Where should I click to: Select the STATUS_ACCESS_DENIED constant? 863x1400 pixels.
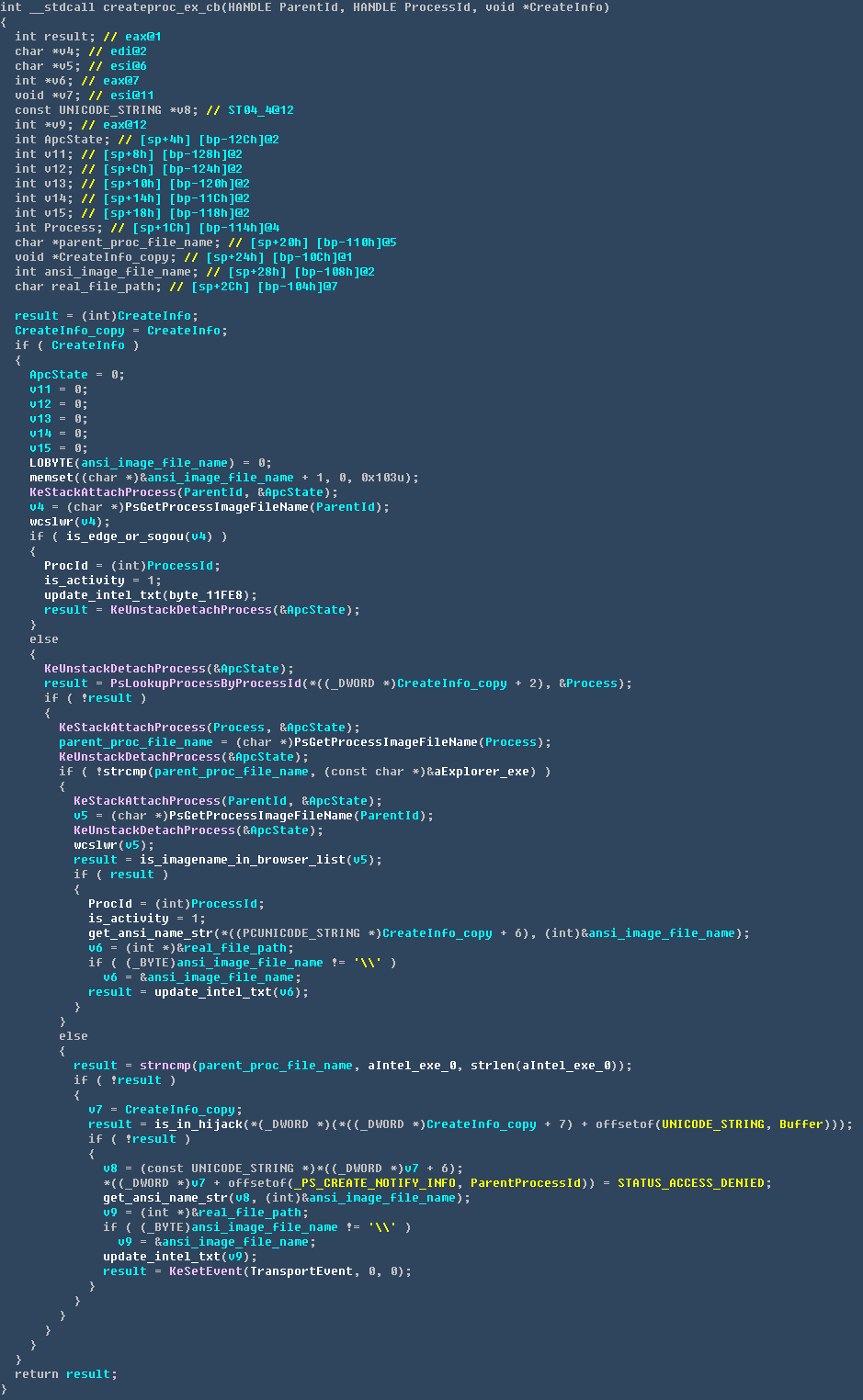tap(691, 1183)
